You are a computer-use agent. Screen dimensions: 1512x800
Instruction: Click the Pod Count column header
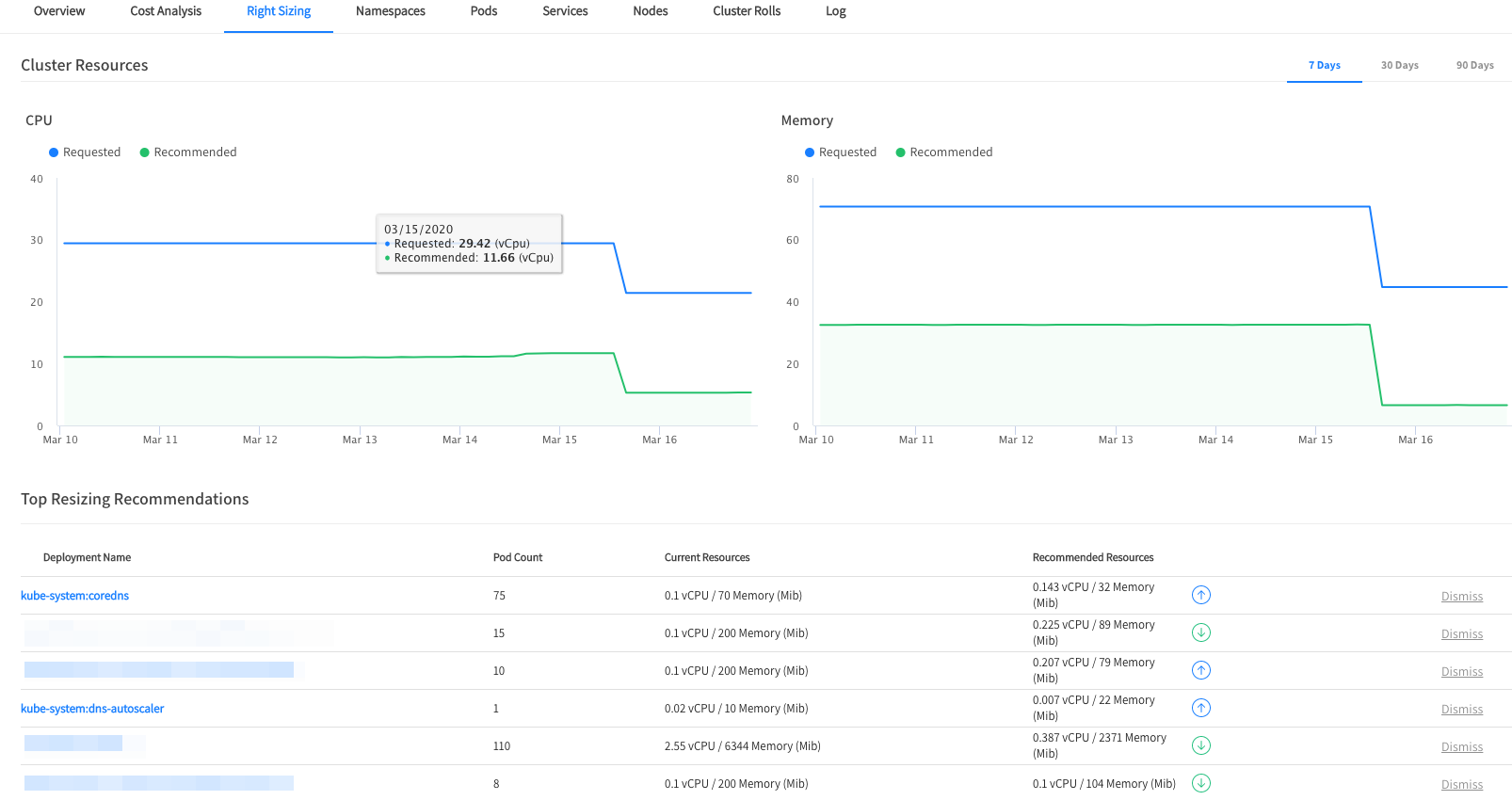click(x=518, y=558)
